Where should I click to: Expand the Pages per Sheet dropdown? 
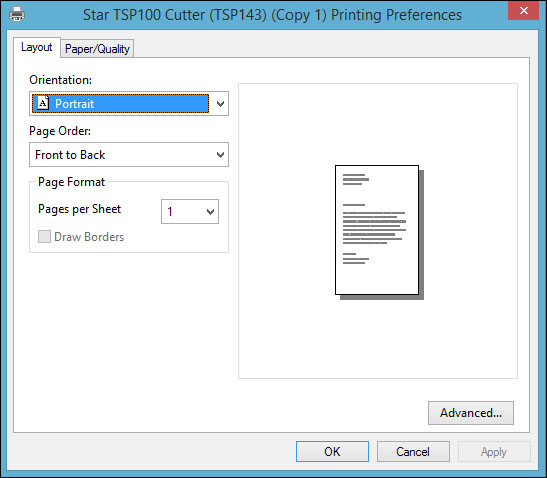[190, 211]
